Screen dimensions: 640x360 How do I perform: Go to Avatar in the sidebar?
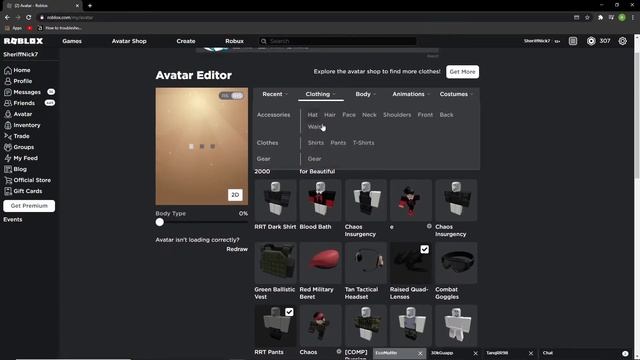[x=18, y=114]
